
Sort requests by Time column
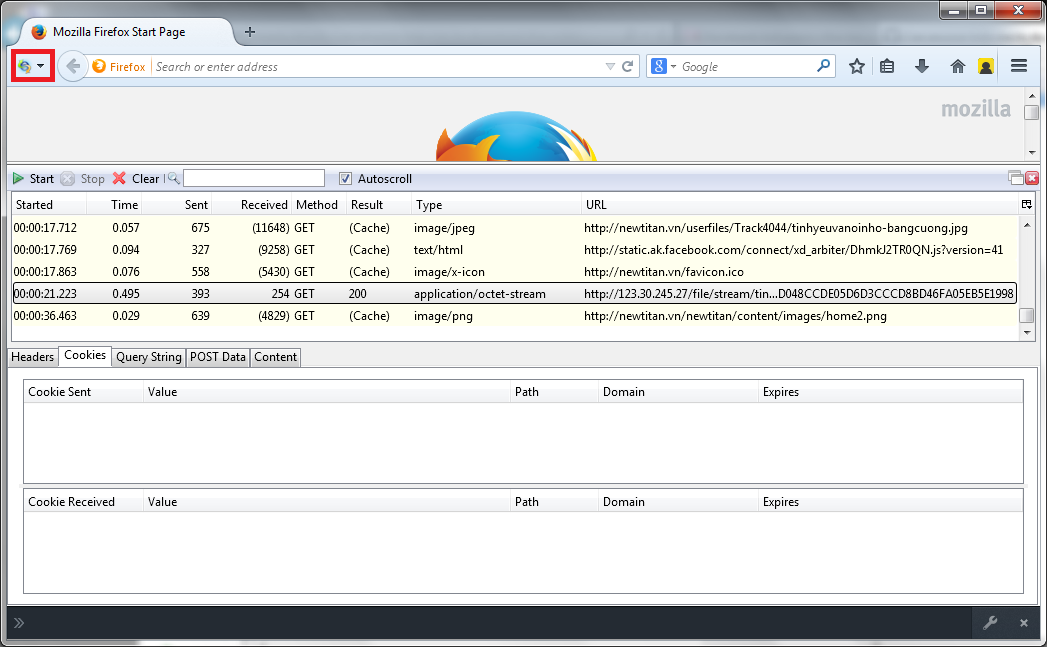point(114,204)
